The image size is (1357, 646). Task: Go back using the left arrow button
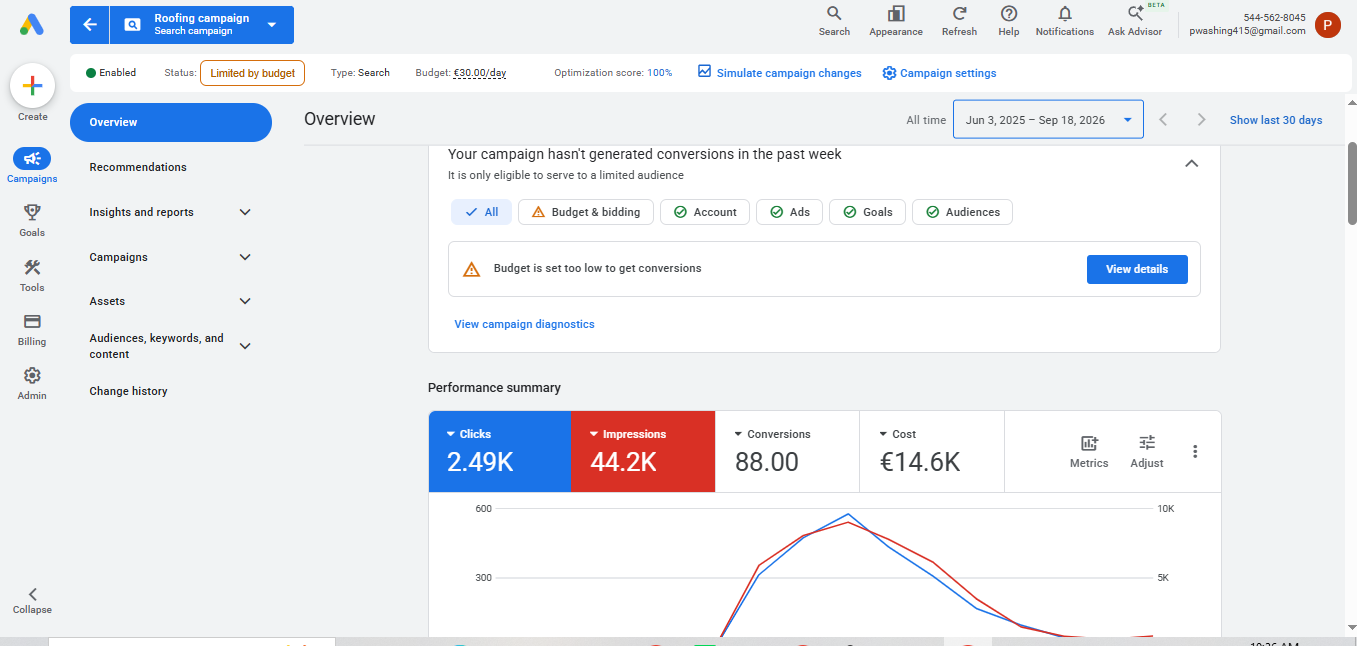90,25
